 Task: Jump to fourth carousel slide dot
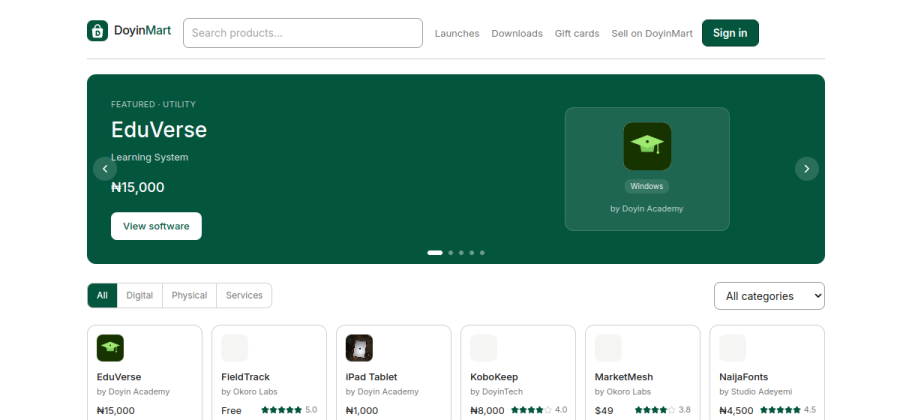[x=472, y=252]
